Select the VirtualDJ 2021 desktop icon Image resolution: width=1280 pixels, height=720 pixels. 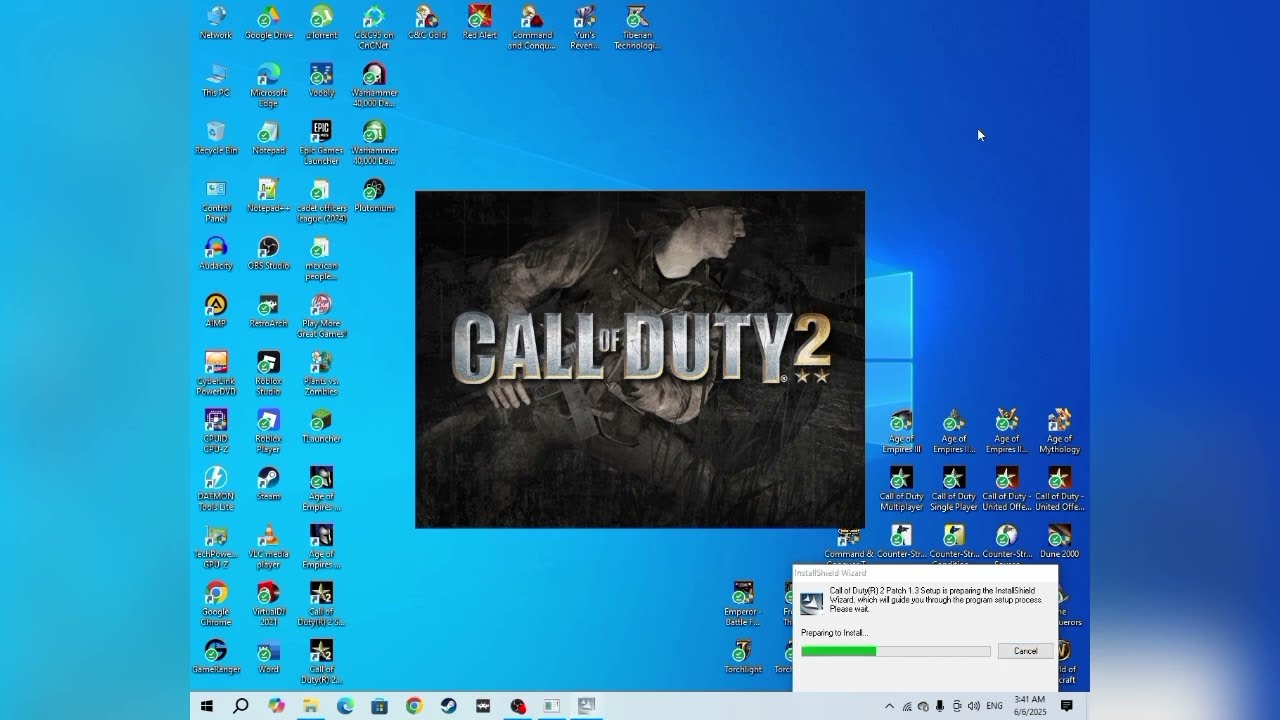coord(269,605)
